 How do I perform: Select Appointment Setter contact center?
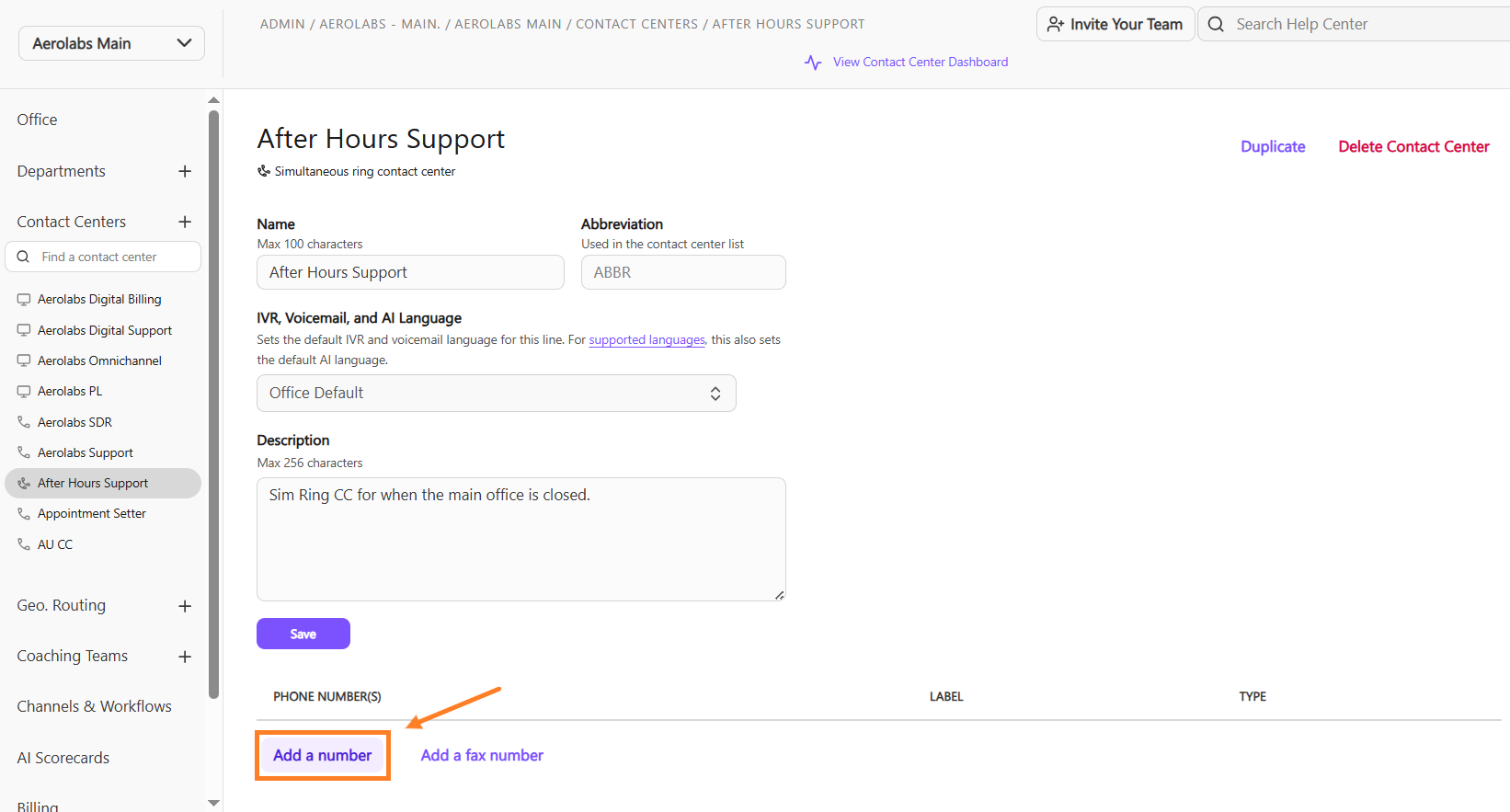[x=92, y=513]
